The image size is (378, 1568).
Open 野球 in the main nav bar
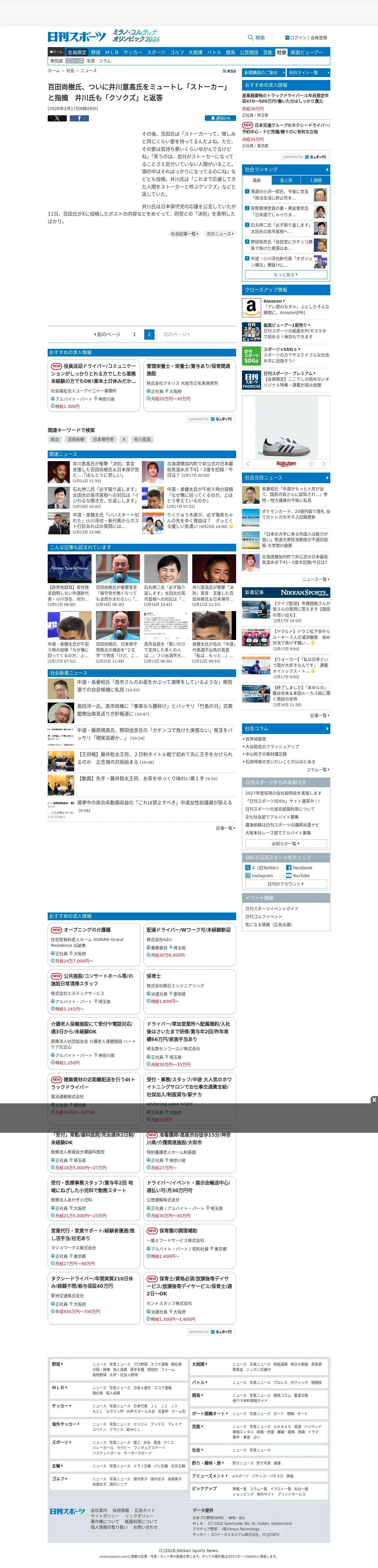[96, 52]
